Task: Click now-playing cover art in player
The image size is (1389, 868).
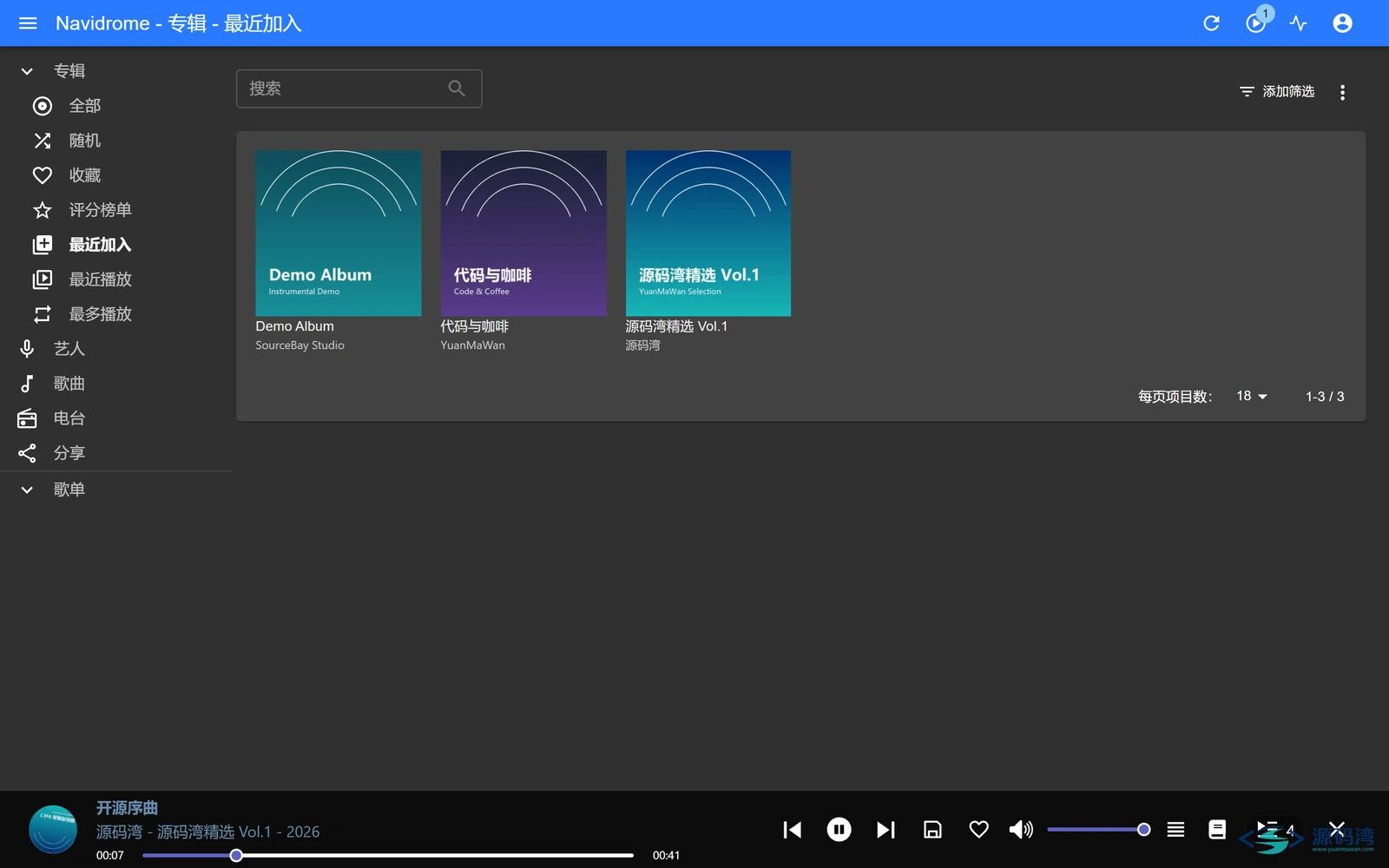Action: (x=53, y=830)
